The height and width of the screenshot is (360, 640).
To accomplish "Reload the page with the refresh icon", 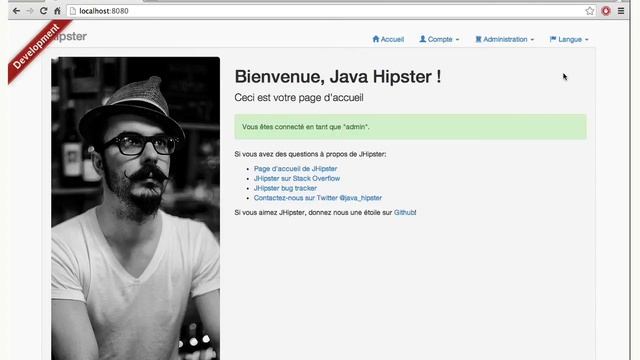I will [44, 11].
